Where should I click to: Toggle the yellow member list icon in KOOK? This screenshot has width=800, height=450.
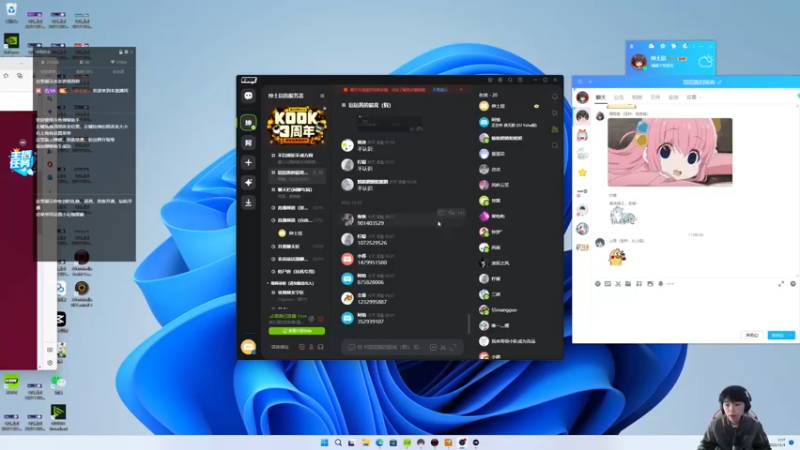[555, 129]
